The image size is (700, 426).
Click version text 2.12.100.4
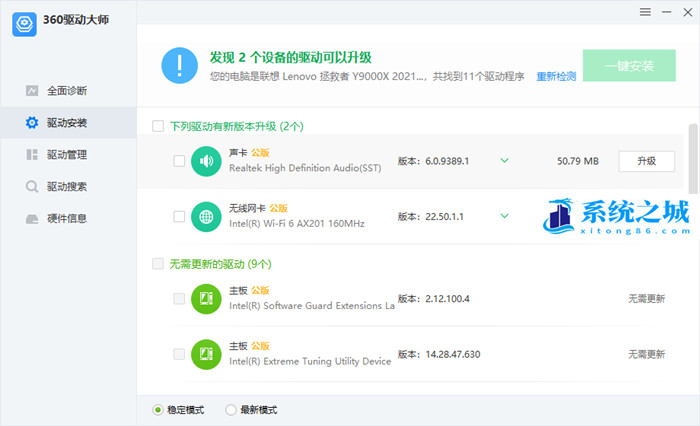point(447,299)
